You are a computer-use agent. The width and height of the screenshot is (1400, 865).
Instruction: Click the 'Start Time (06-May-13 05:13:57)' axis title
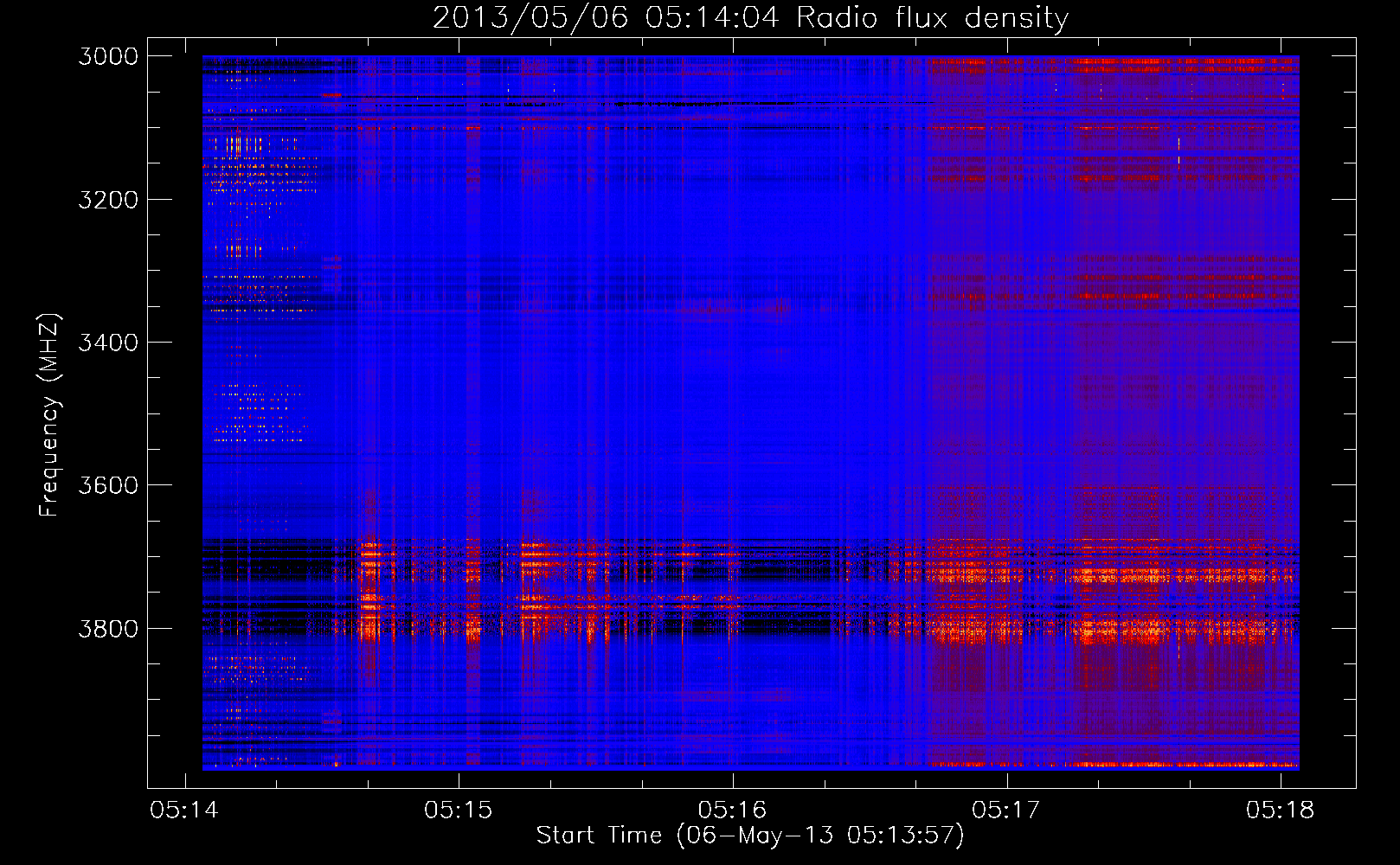tap(750, 836)
